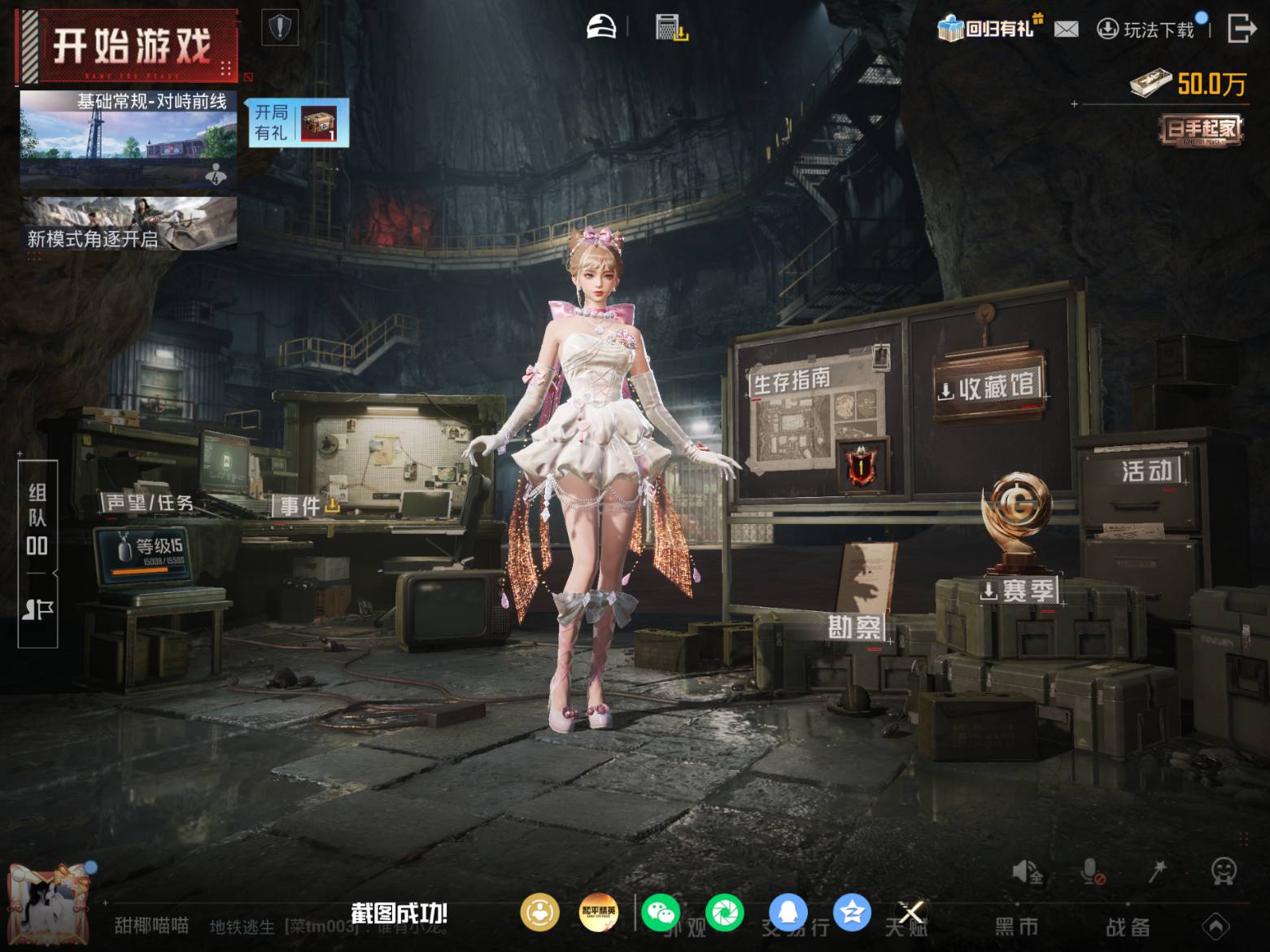Image resolution: width=1270 pixels, height=952 pixels.
Task: Open the 50.0万 cash balance
Action: tap(1188, 83)
